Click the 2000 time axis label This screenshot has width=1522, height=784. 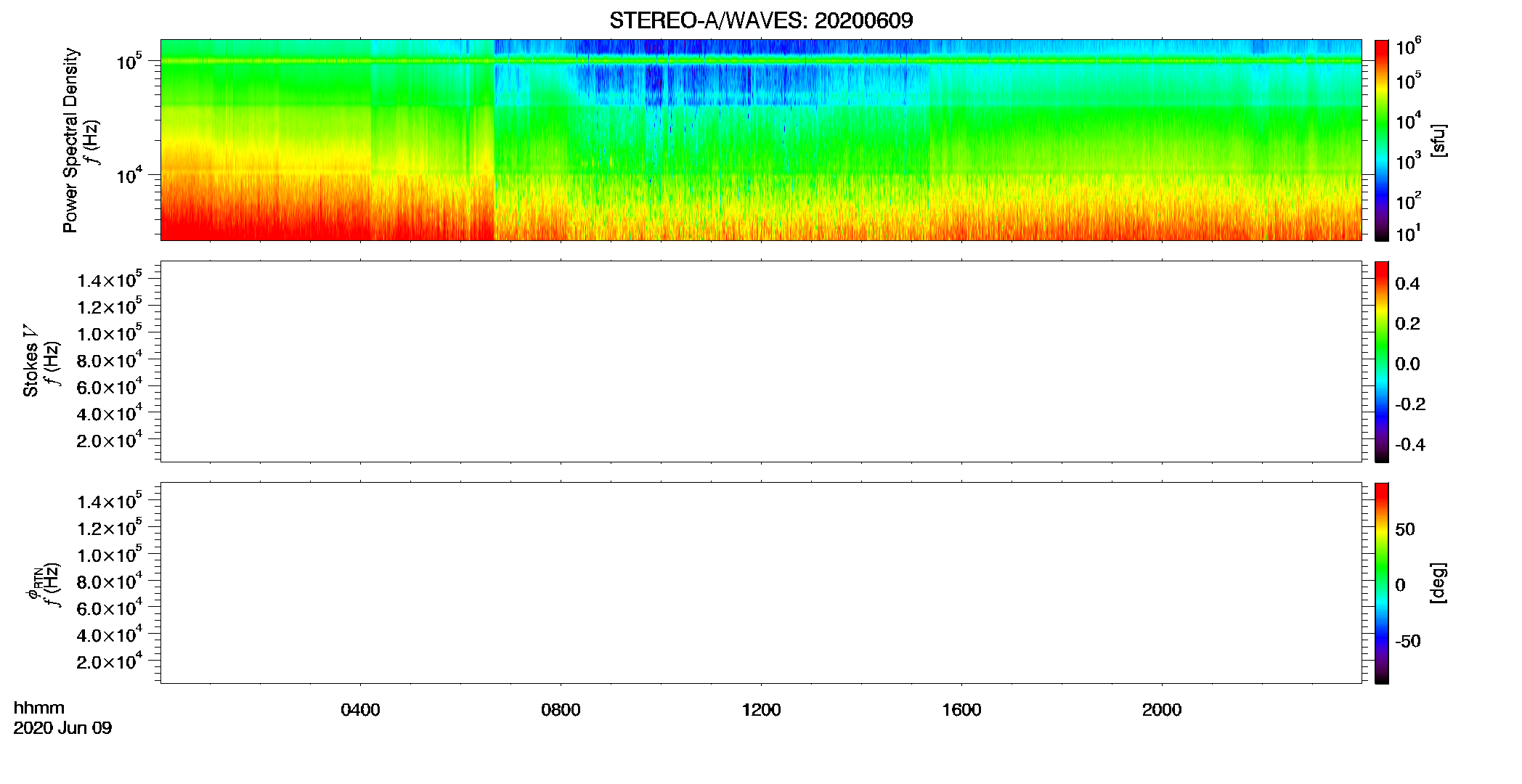click(x=1162, y=710)
